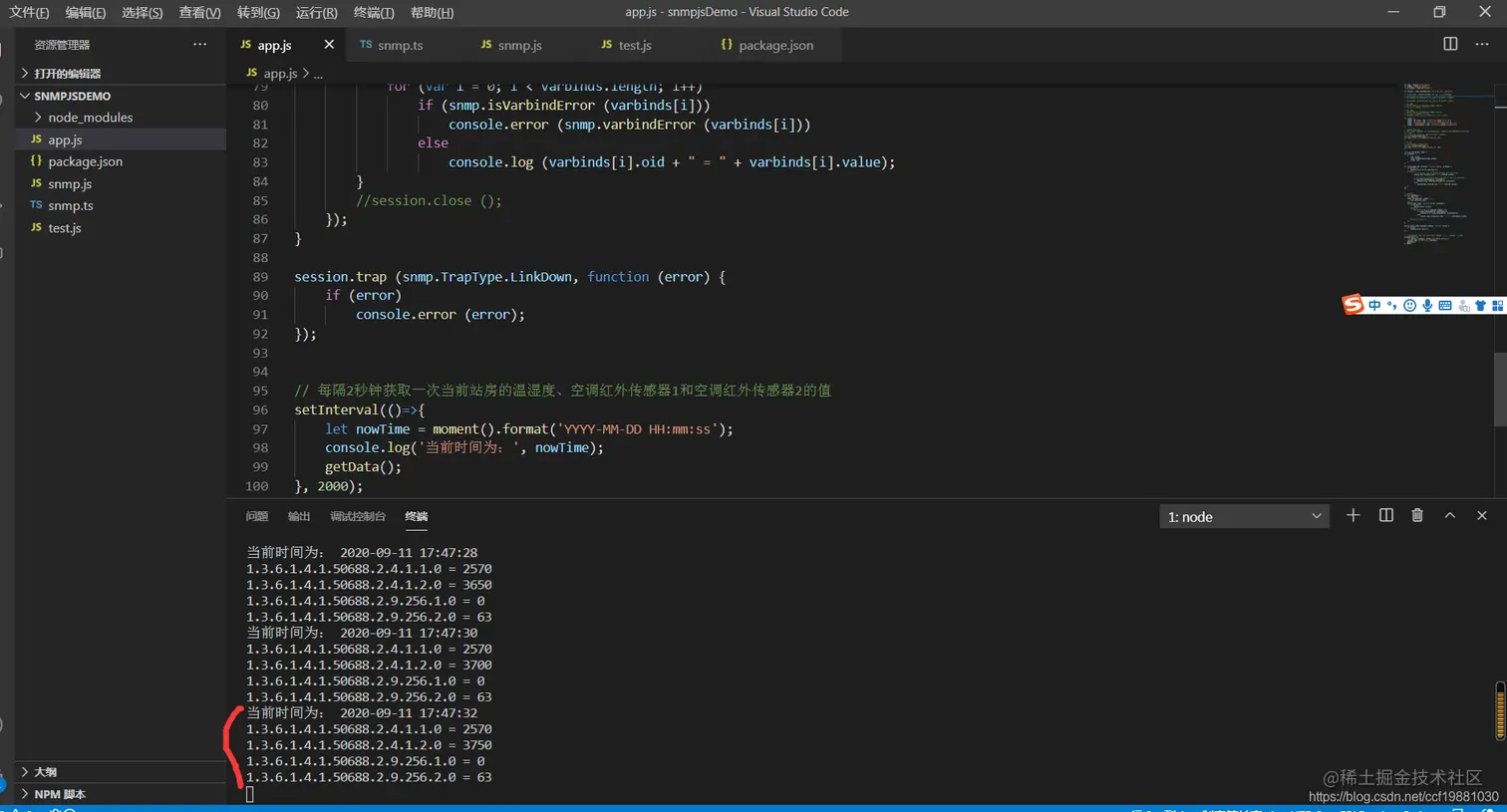This screenshot has height=812, width=1507.
Task: Split the terminal panel
Action: [1385, 515]
